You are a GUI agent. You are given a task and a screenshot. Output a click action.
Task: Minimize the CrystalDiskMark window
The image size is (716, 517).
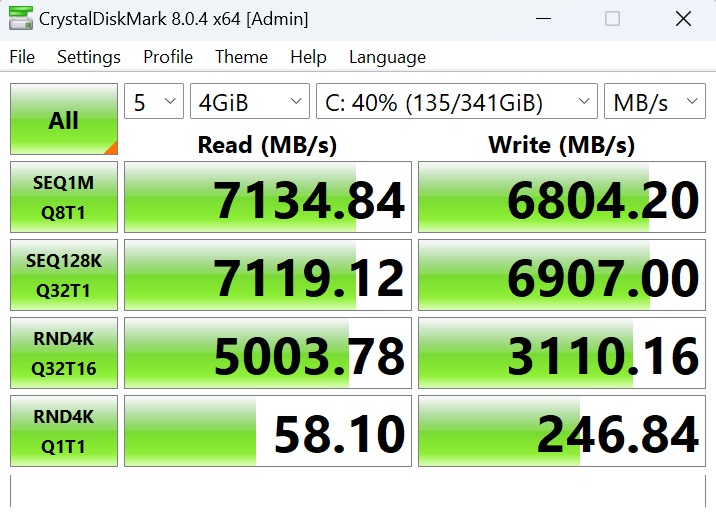click(x=543, y=19)
